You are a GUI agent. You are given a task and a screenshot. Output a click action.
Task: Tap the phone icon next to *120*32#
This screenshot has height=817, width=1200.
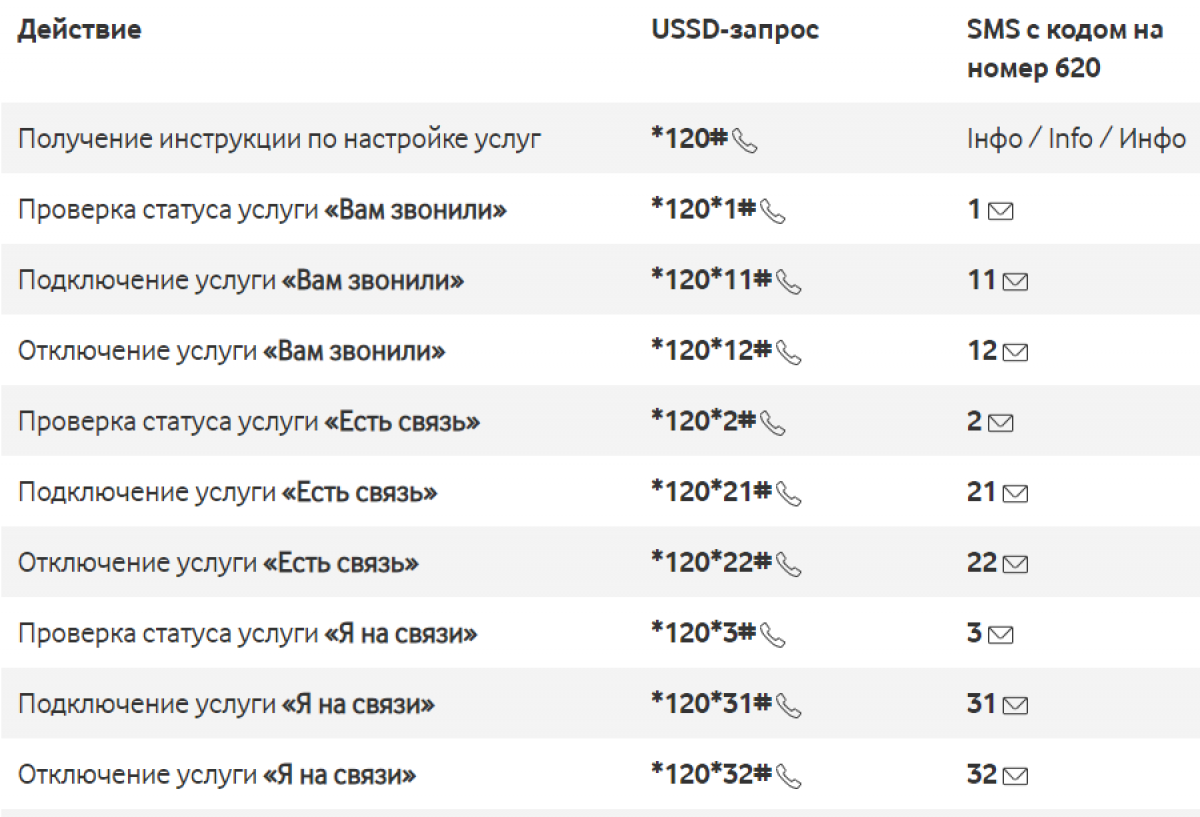point(789,776)
